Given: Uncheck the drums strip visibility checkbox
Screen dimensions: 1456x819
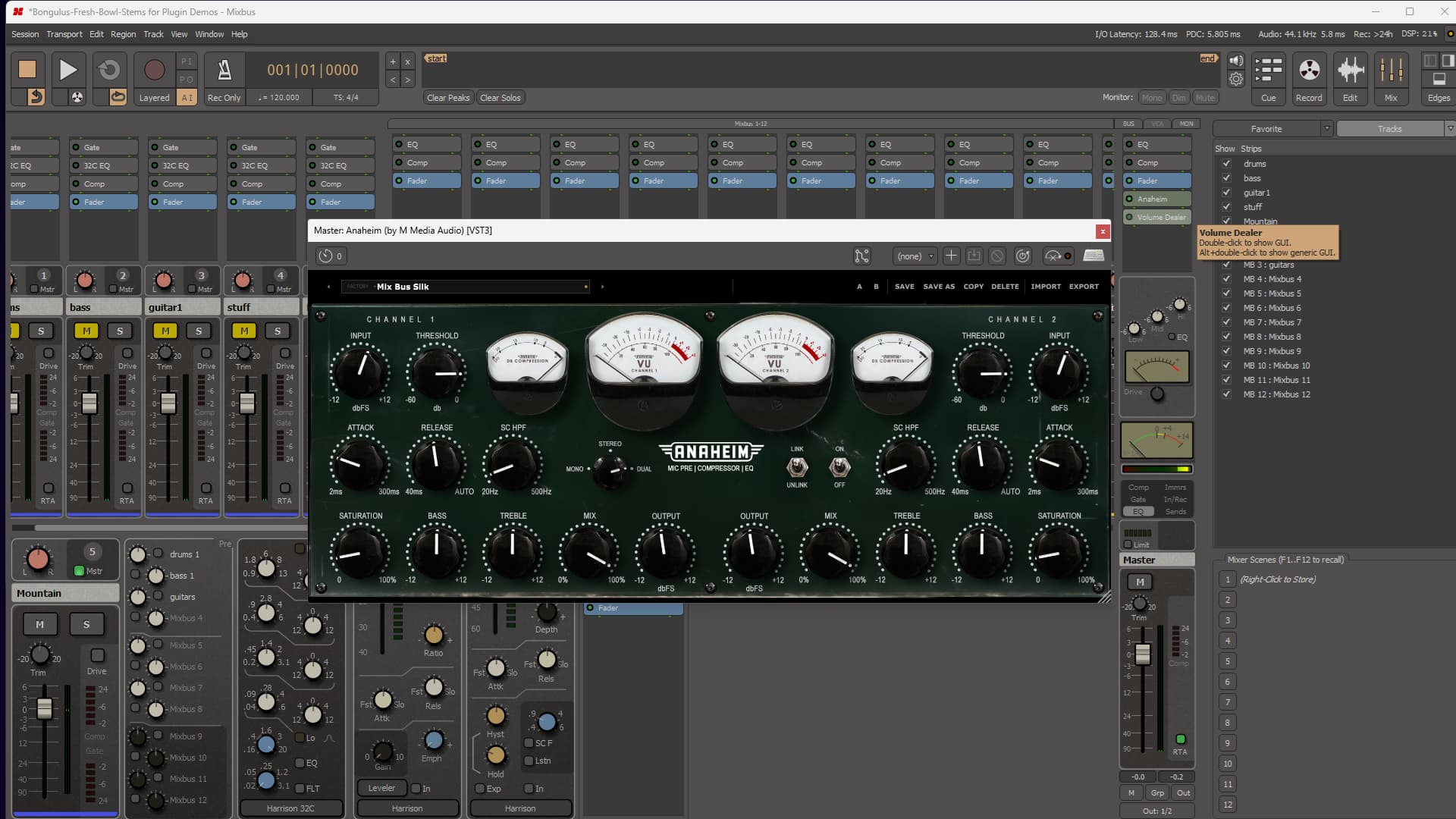Looking at the screenshot, I should pos(1226,164).
